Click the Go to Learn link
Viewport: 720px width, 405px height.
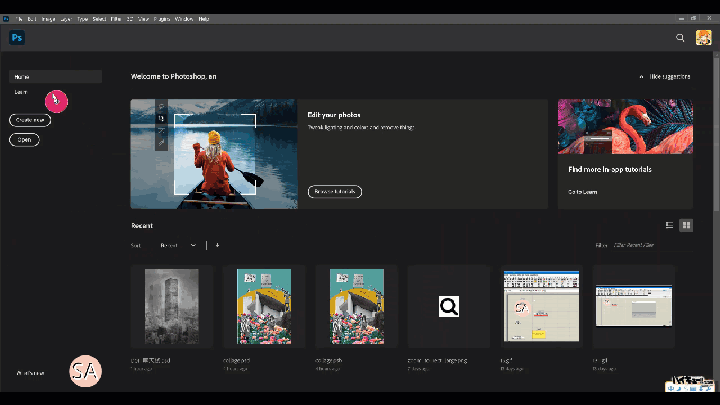tap(583, 192)
